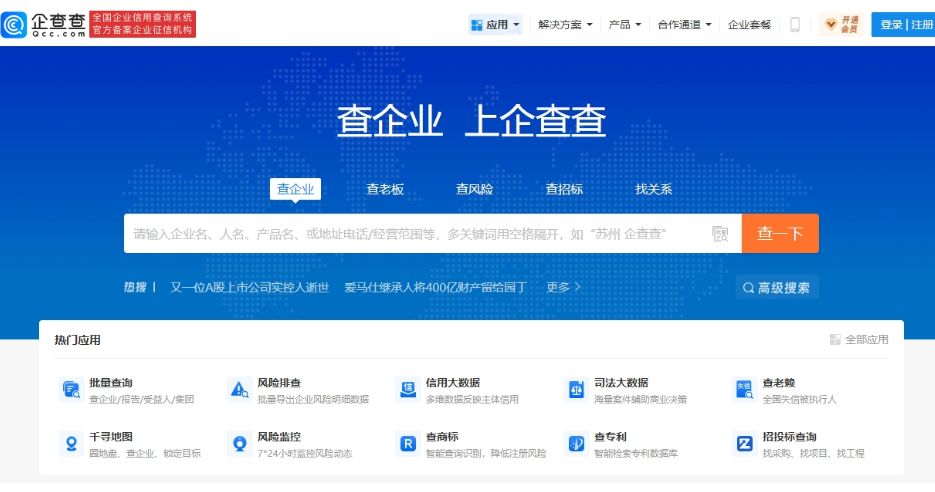The image size is (935, 492).
Task: Click description 7*24小时监控风险动态
Action: click(305, 454)
